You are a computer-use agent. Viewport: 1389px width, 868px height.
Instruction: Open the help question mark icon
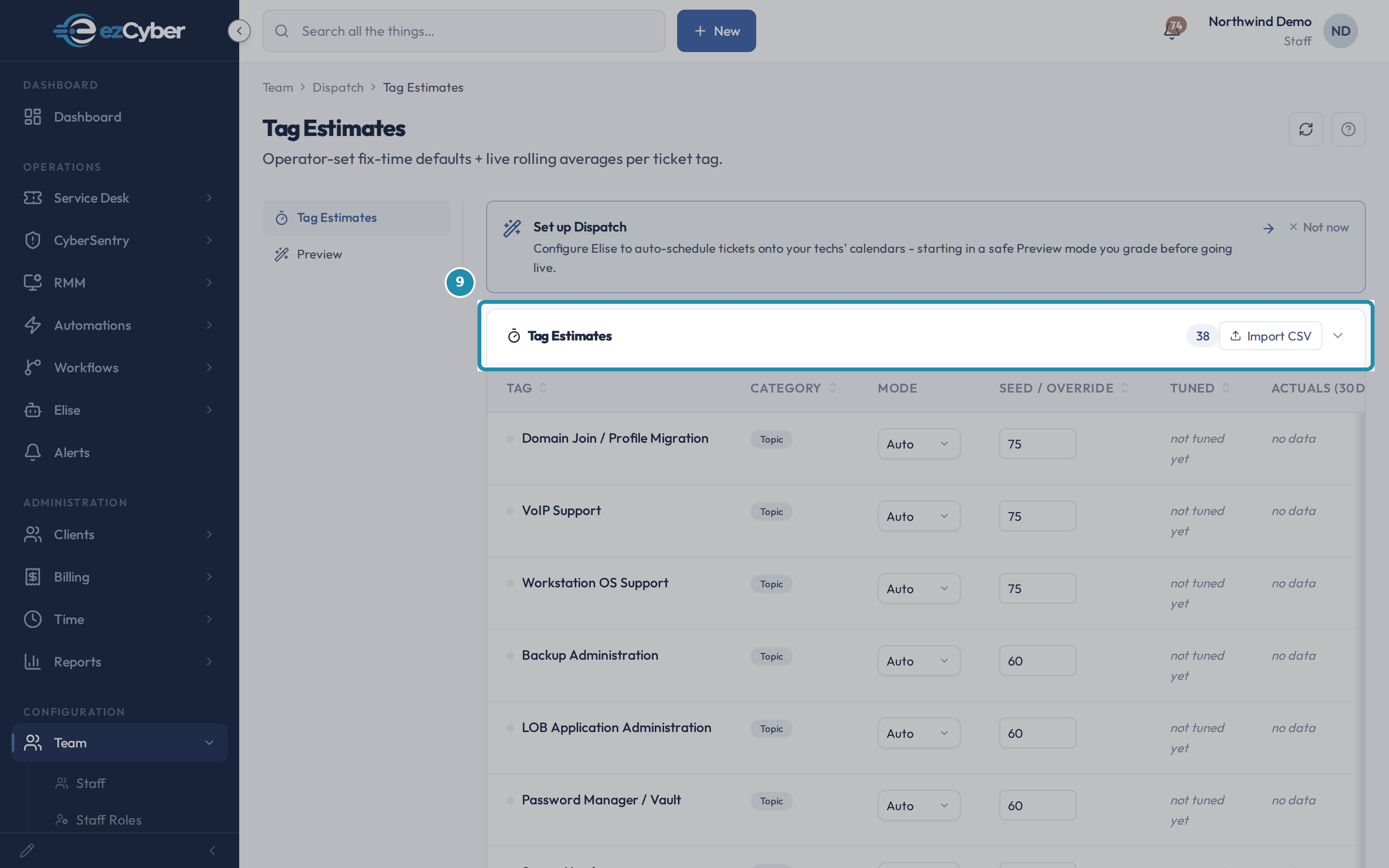1348,129
